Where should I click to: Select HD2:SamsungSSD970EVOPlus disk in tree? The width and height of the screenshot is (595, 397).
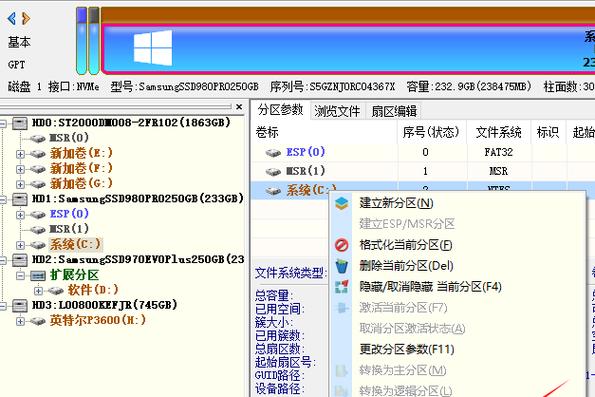click(138, 259)
